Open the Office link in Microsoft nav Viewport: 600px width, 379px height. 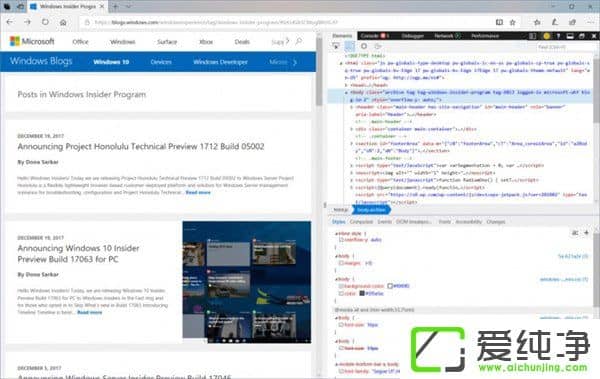pyautogui.click(x=80, y=42)
